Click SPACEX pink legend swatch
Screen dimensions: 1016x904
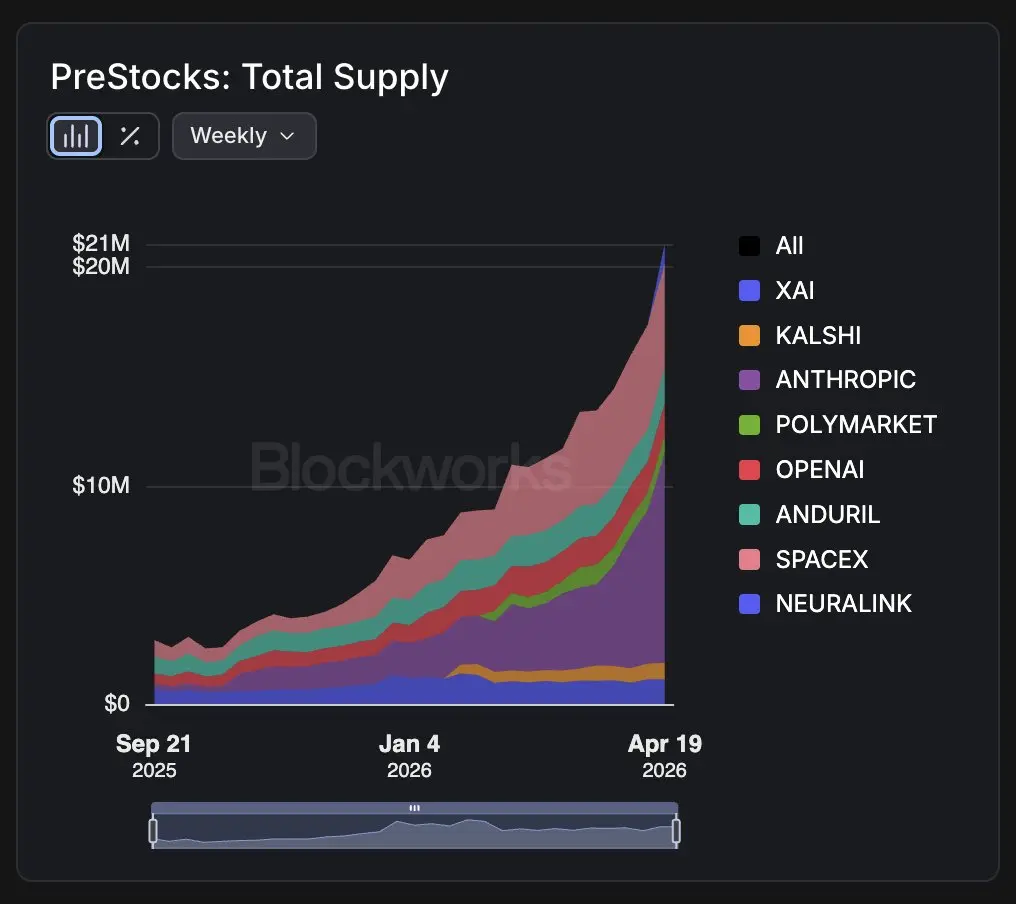(x=749, y=559)
